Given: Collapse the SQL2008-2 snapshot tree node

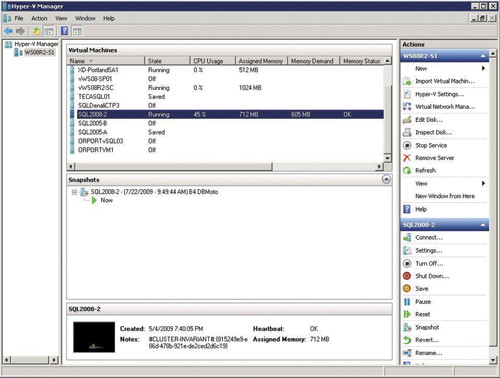Looking at the screenshot, I should point(74,192).
